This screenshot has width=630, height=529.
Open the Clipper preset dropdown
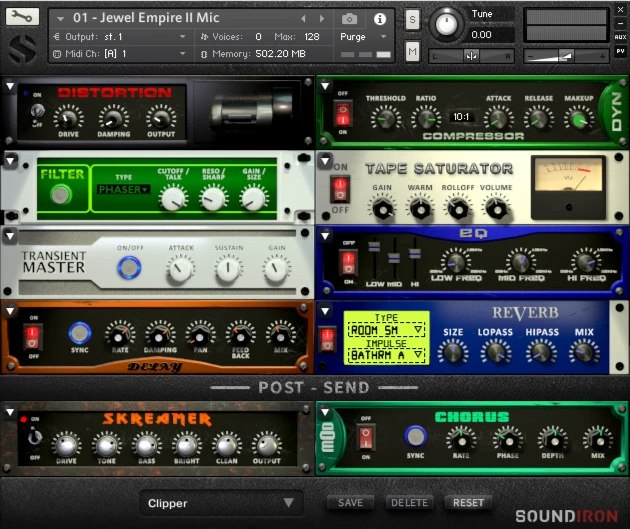pyautogui.click(x=221, y=503)
